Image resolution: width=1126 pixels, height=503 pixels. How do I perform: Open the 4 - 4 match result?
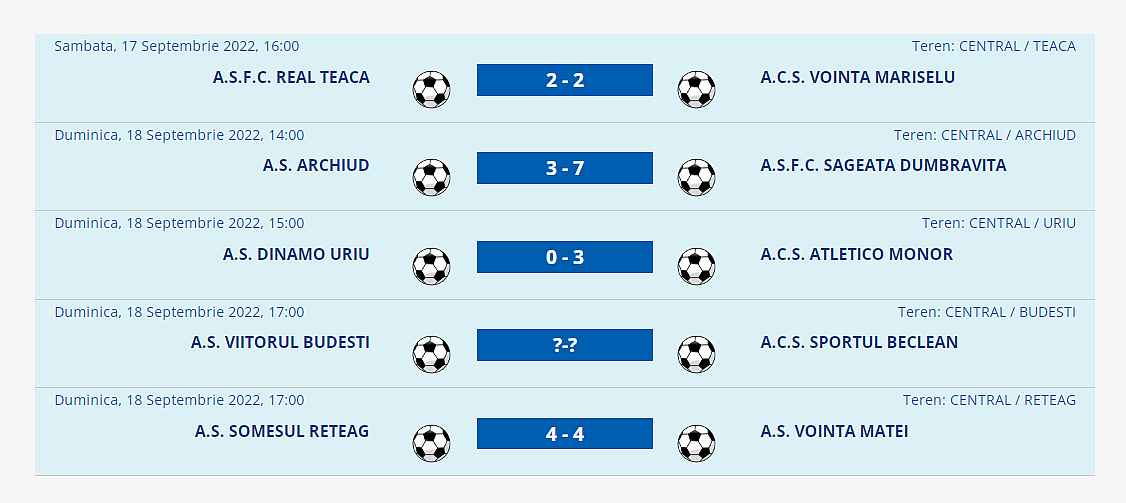click(x=564, y=434)
